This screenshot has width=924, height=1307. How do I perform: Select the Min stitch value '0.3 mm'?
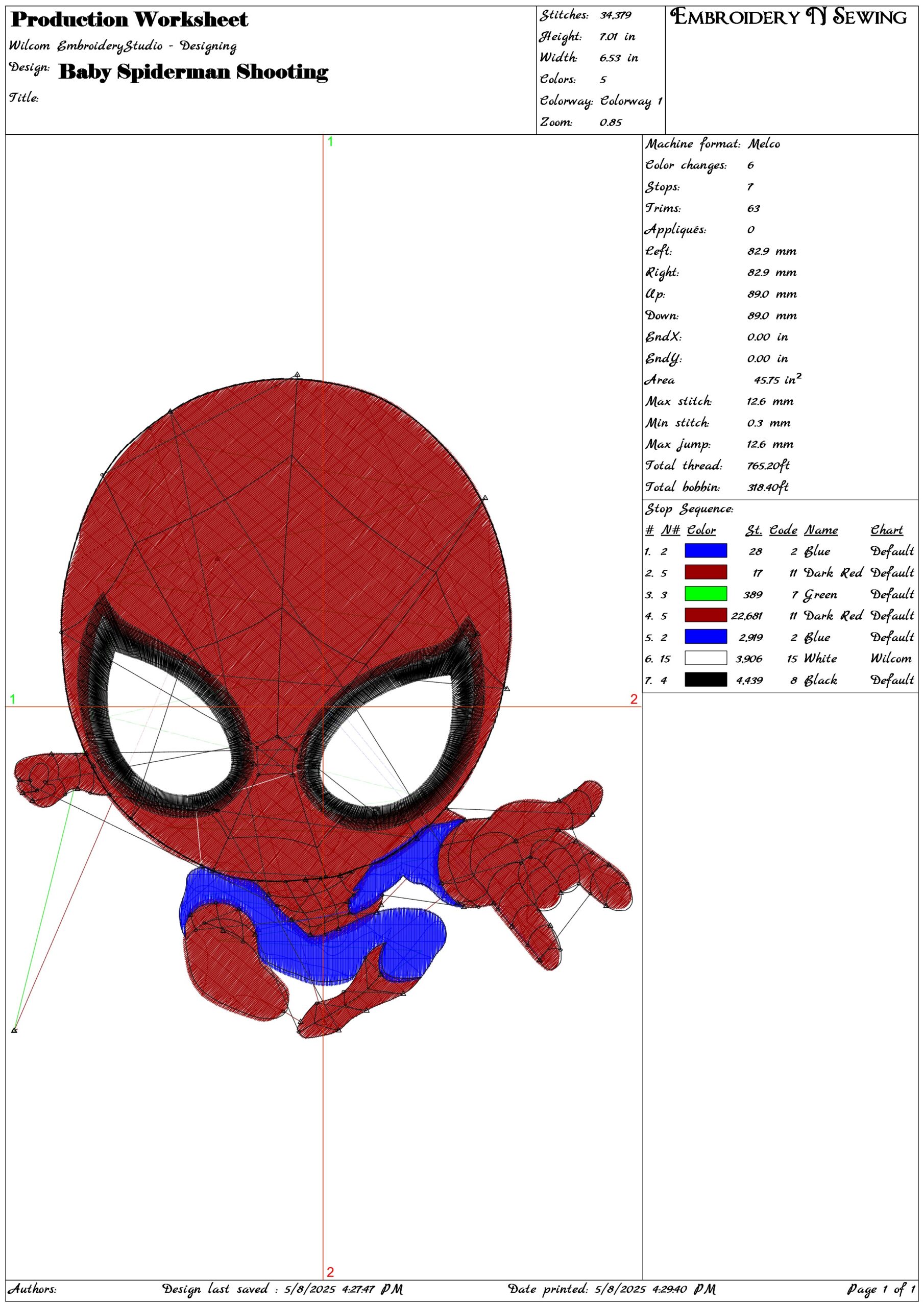769,423
